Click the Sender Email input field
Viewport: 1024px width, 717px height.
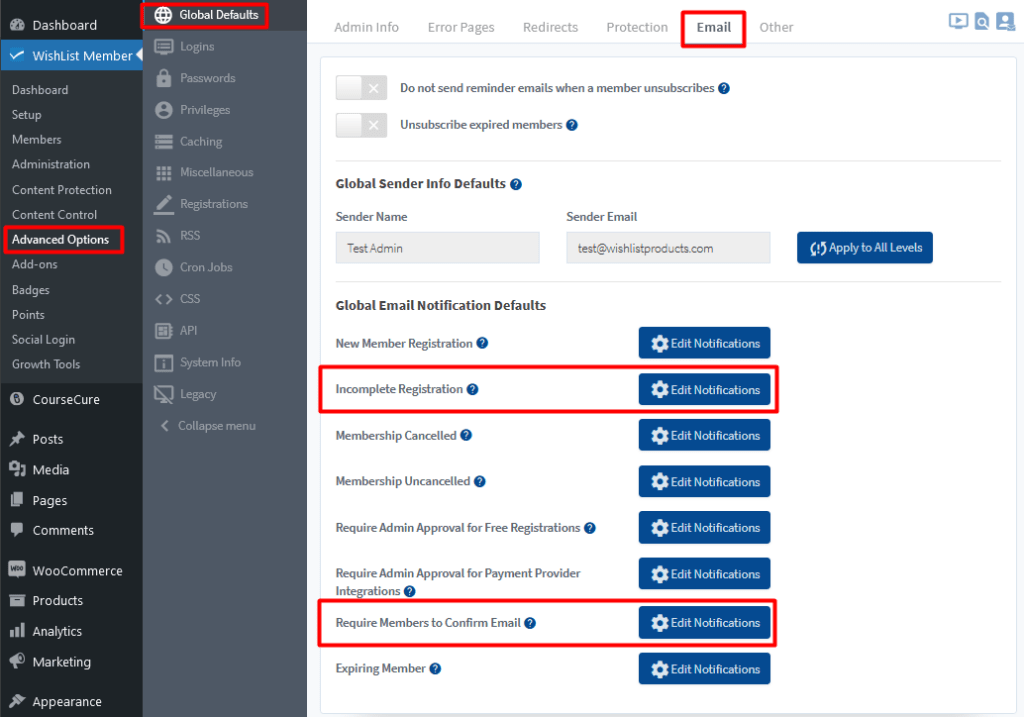click(x=668, y=248)
